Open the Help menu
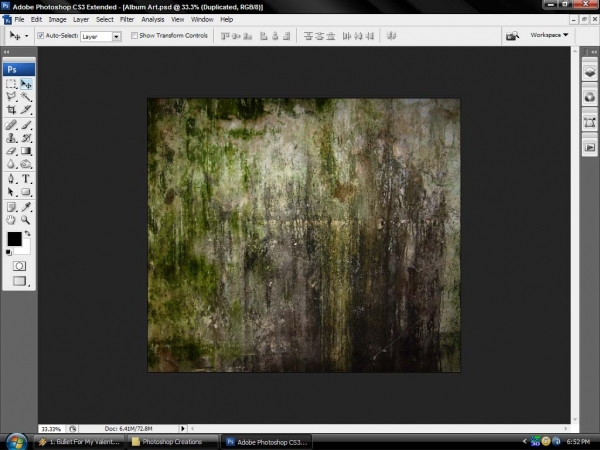 coord(227,20)
